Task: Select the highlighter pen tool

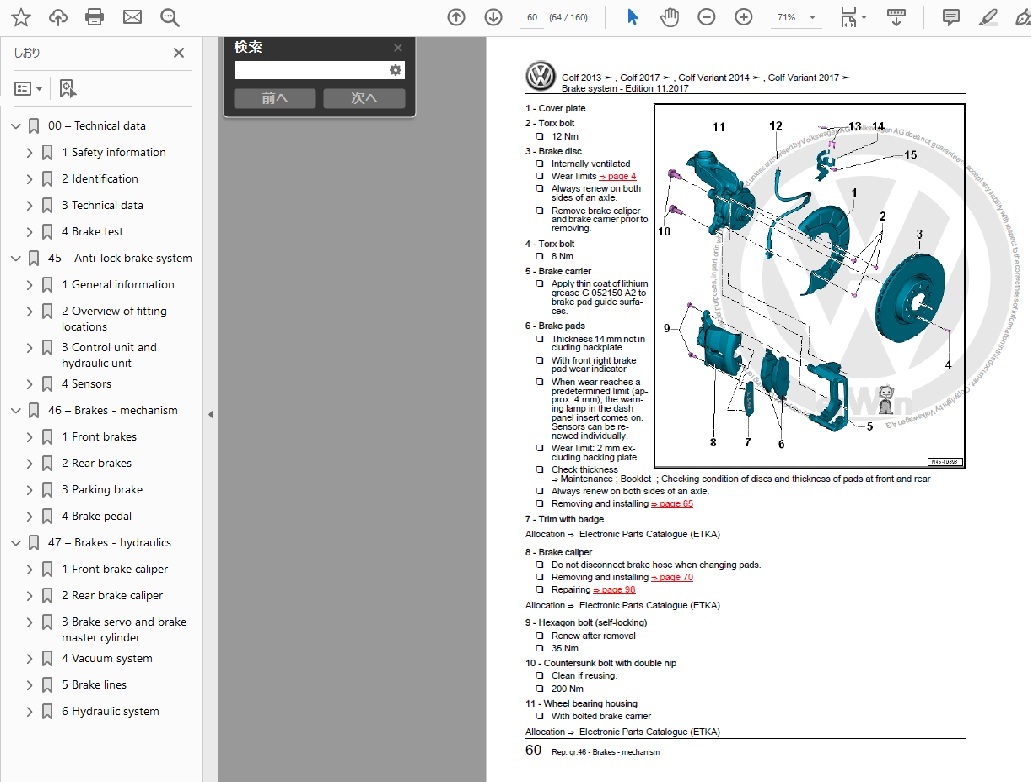Action: coord(988,17)
